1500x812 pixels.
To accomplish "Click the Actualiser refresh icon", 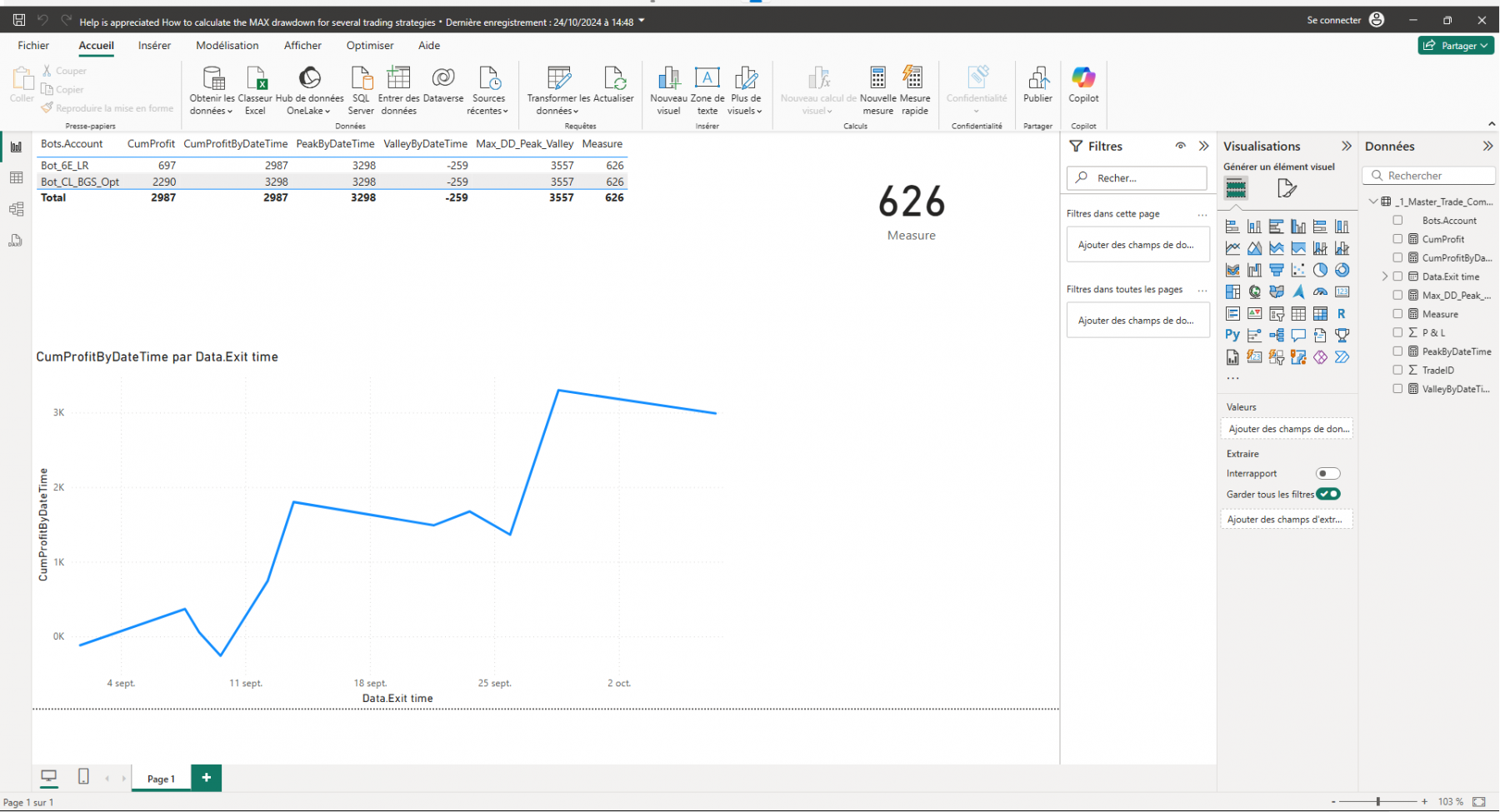I will tap(614, 86).
